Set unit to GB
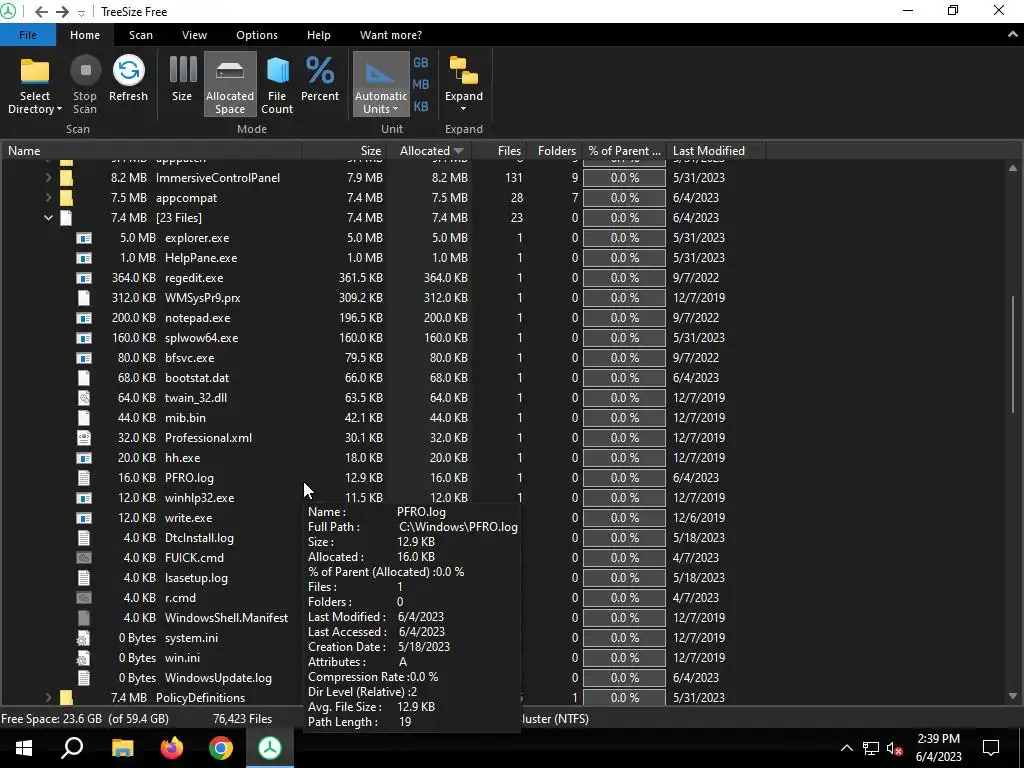This screenshot has height=768, width=1024. pos(421,63)
